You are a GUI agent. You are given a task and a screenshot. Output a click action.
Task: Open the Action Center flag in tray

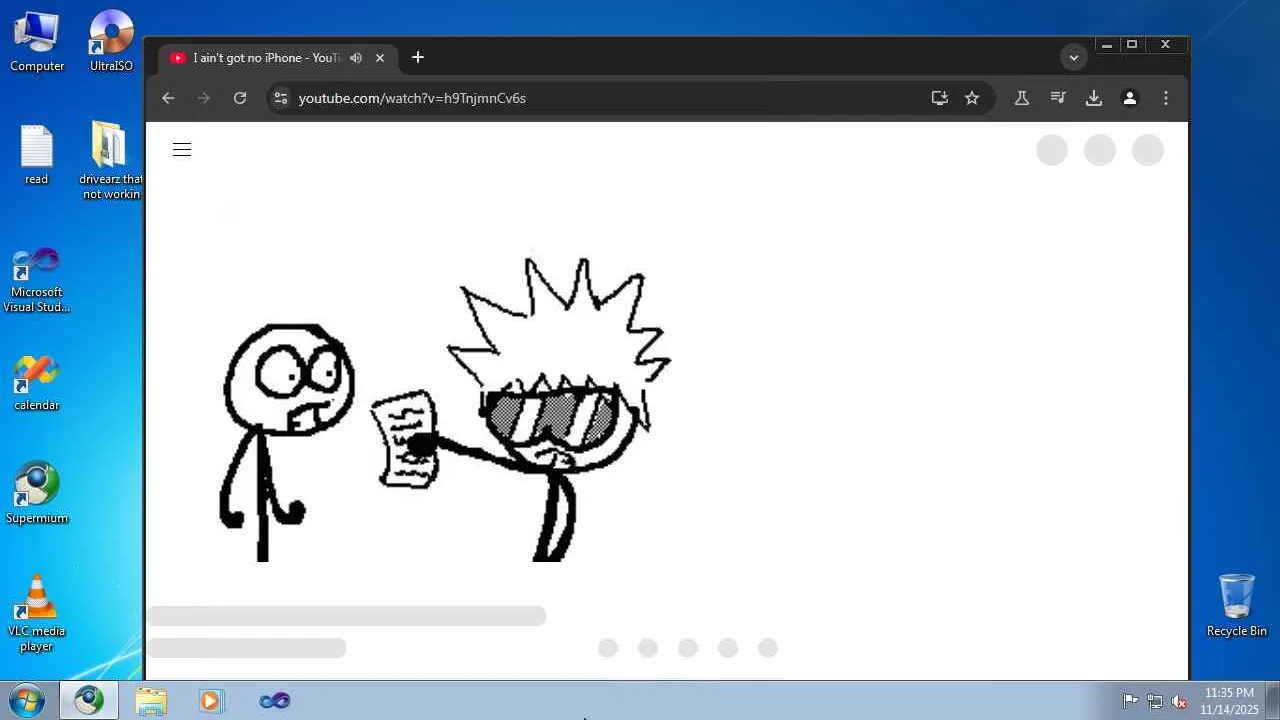pos(1130,701)
